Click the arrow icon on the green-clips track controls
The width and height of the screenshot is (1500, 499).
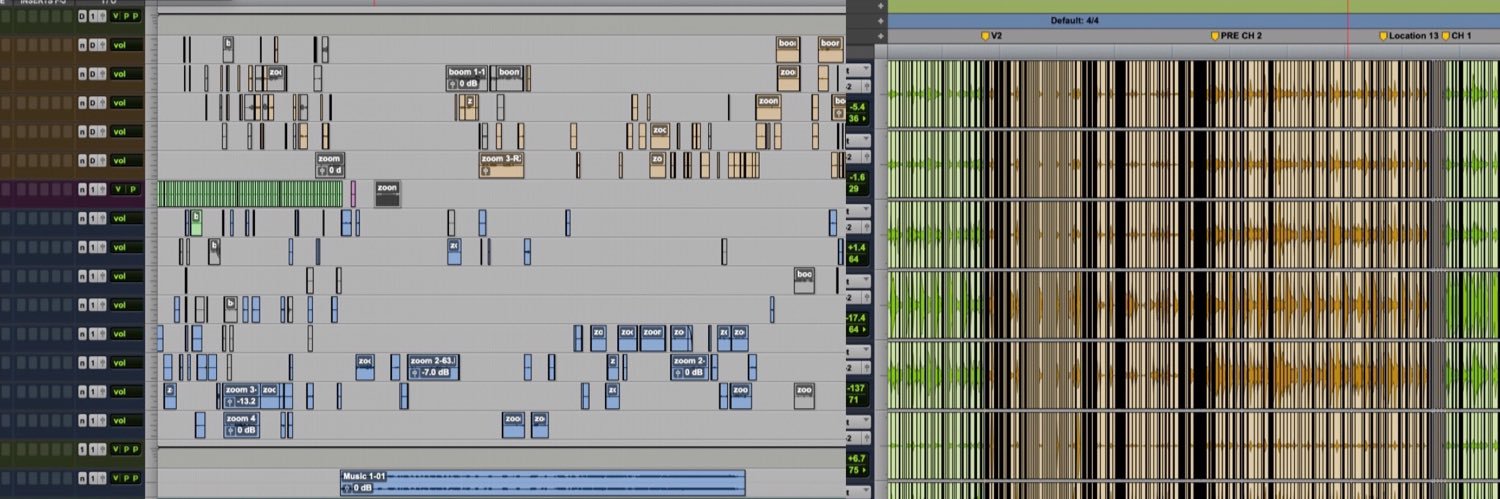[103, 189]
